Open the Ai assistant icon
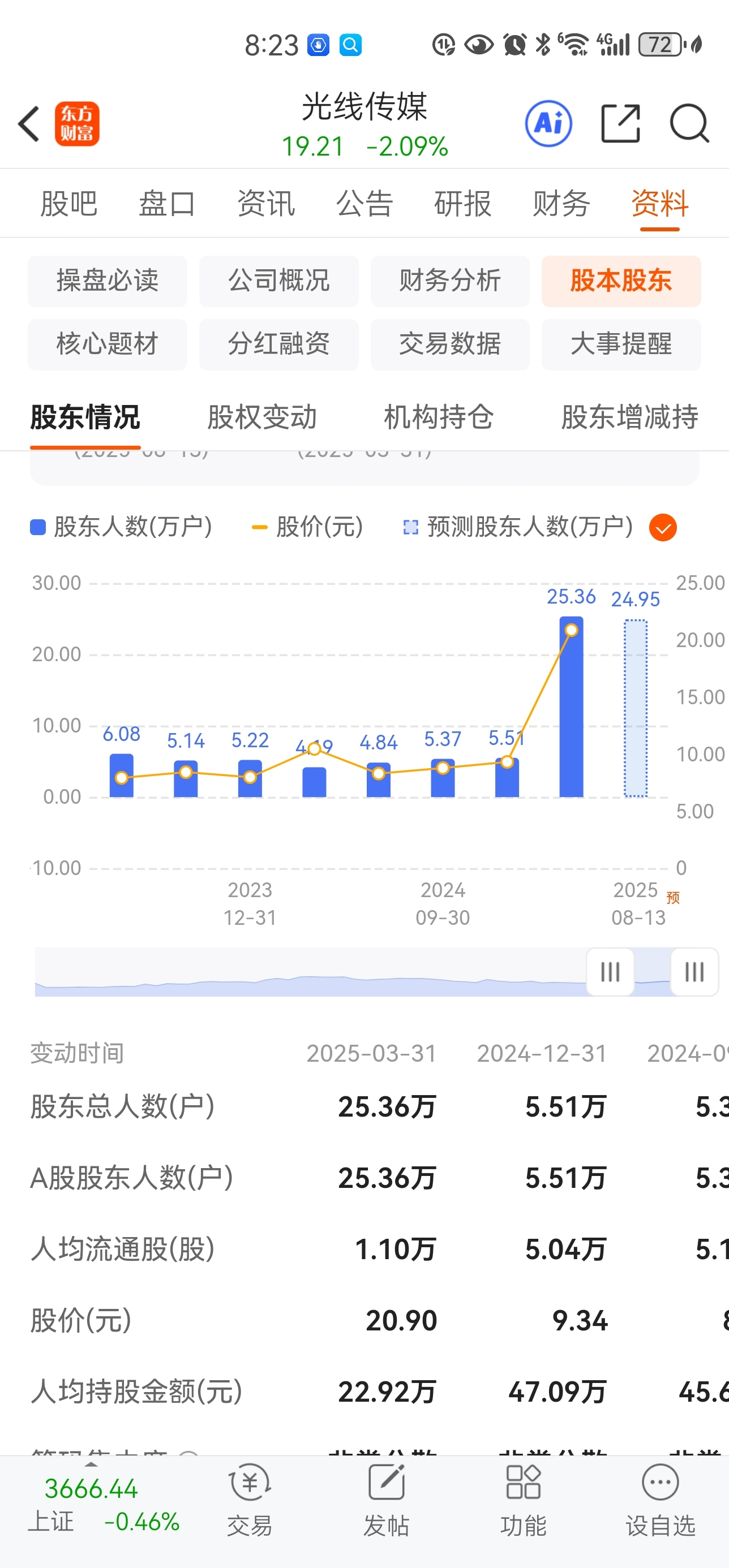The width and height of the screenshot is (729, 1568). click(548, 123)
